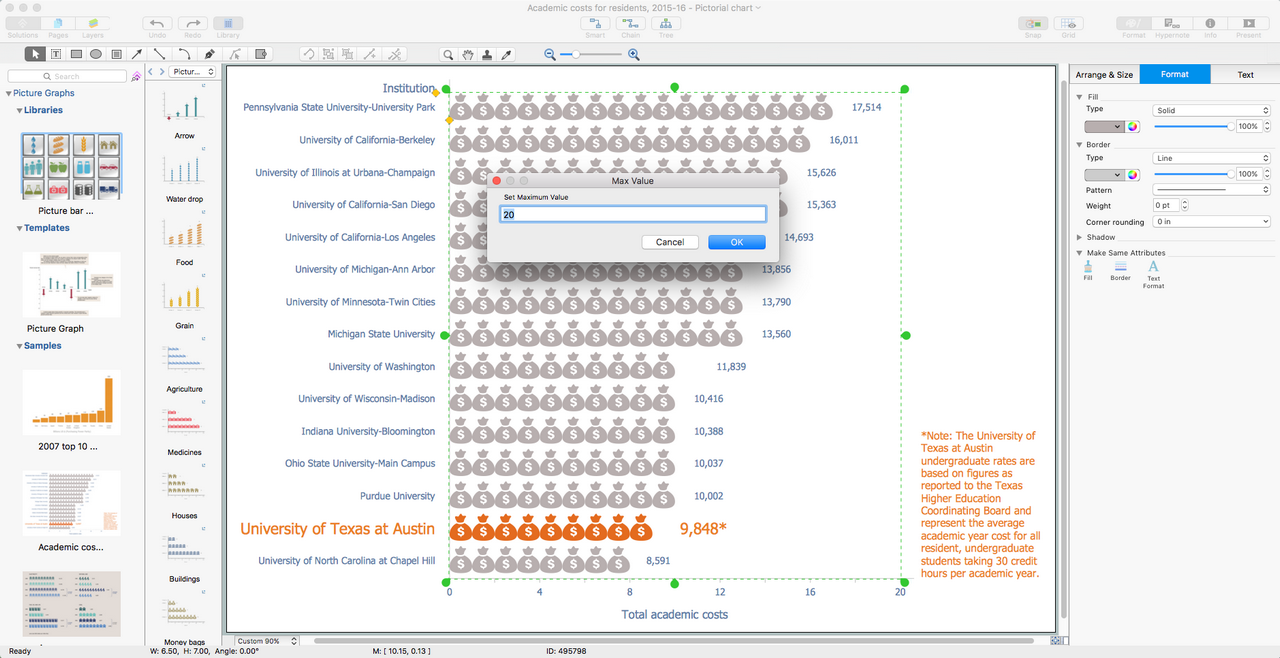Select the Text tool in the toolbar
The image size is (1280, 658).
coord(55,54)
